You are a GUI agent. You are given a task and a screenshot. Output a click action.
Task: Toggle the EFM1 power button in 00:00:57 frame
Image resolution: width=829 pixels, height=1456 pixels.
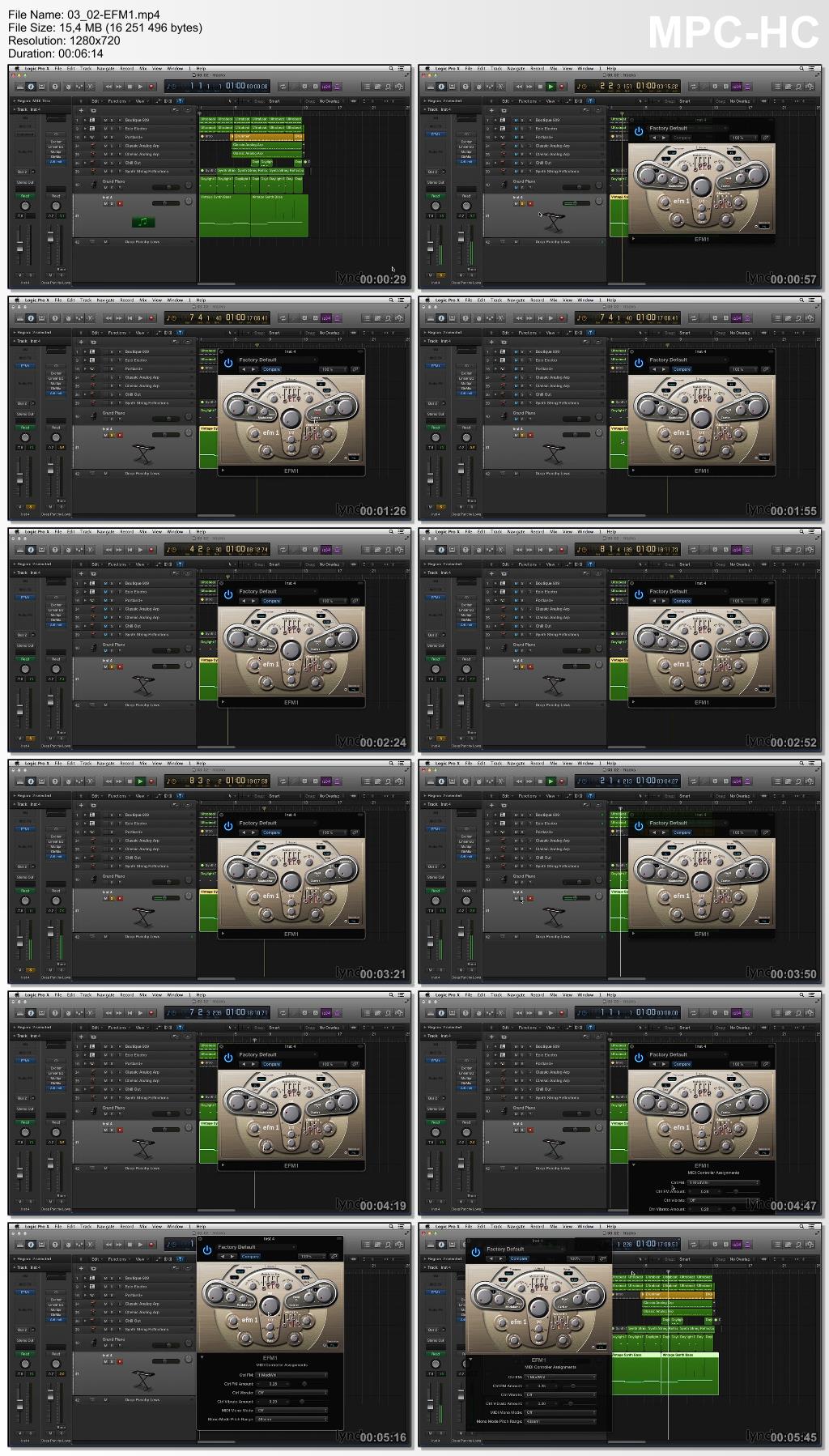(x=639, y=131)
